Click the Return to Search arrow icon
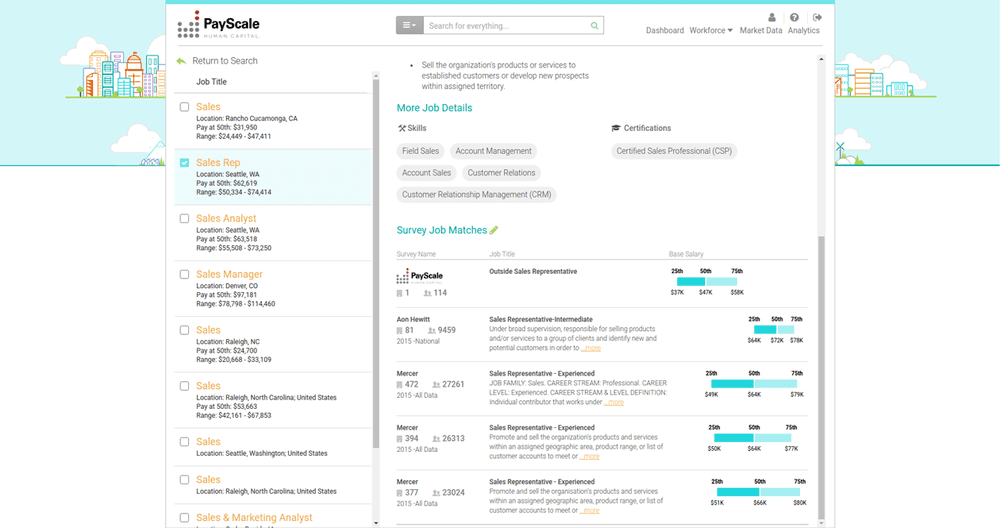The width and height of the screenshot is (1000, 528). pyautogui.click(x=181, y=61)
